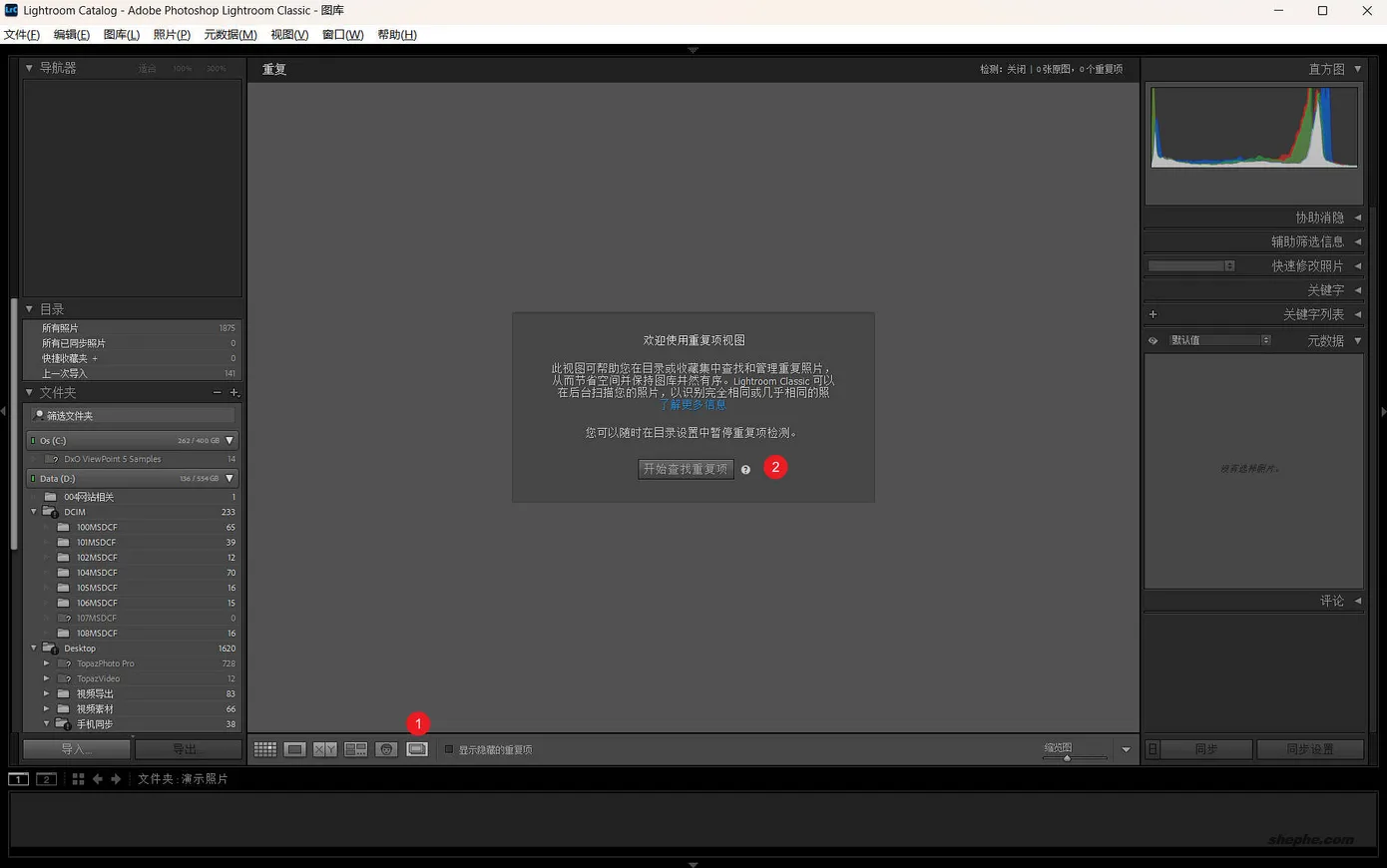
Task: Hide the top module panel via top arrow
Action: point(693,49)
